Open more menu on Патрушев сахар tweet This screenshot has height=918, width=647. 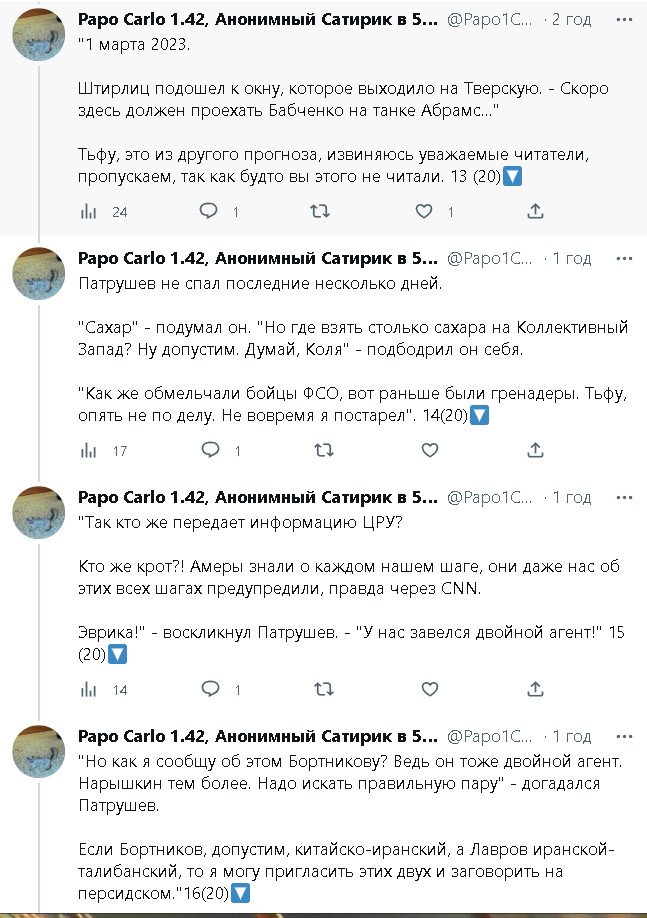coord(625,258)
